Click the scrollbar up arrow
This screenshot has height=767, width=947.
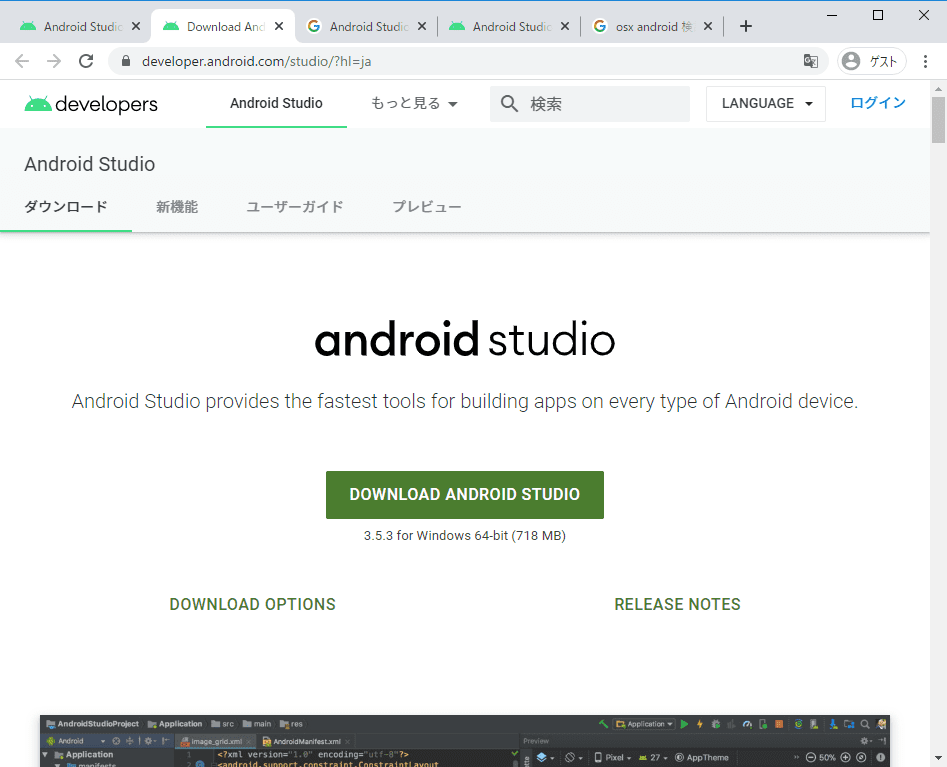[938, 89]
